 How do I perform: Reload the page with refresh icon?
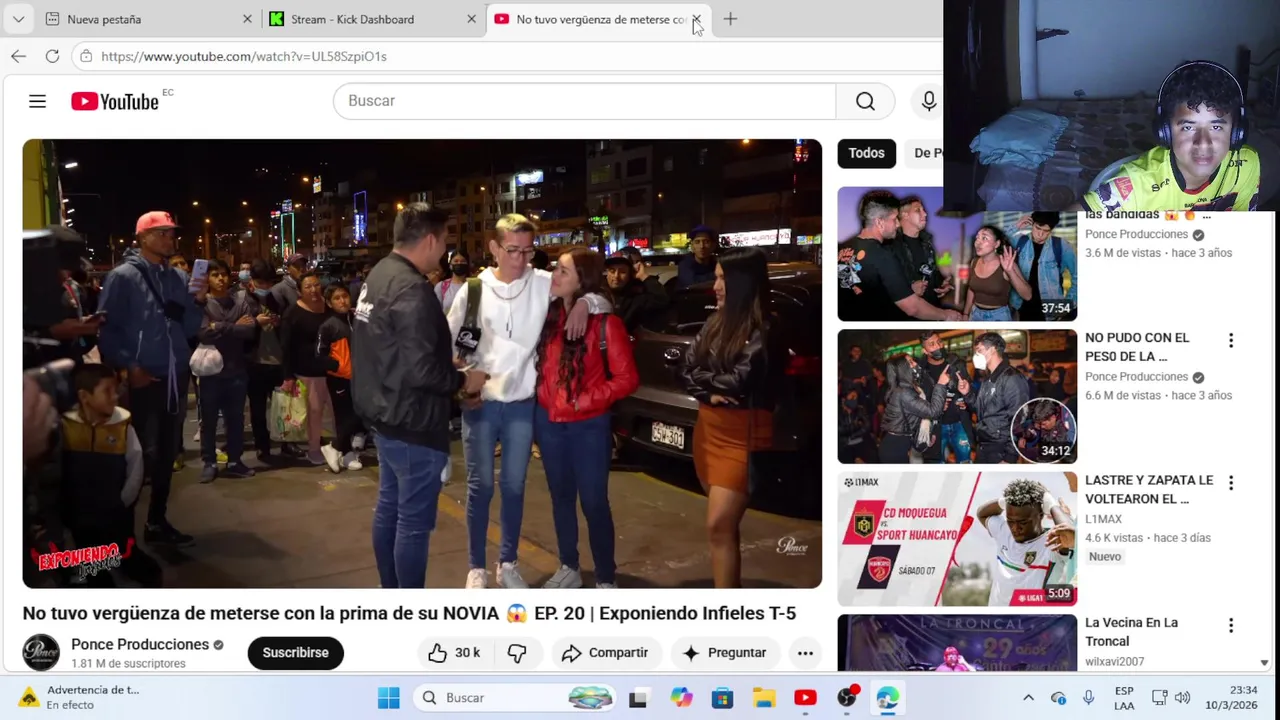[52, 56]
